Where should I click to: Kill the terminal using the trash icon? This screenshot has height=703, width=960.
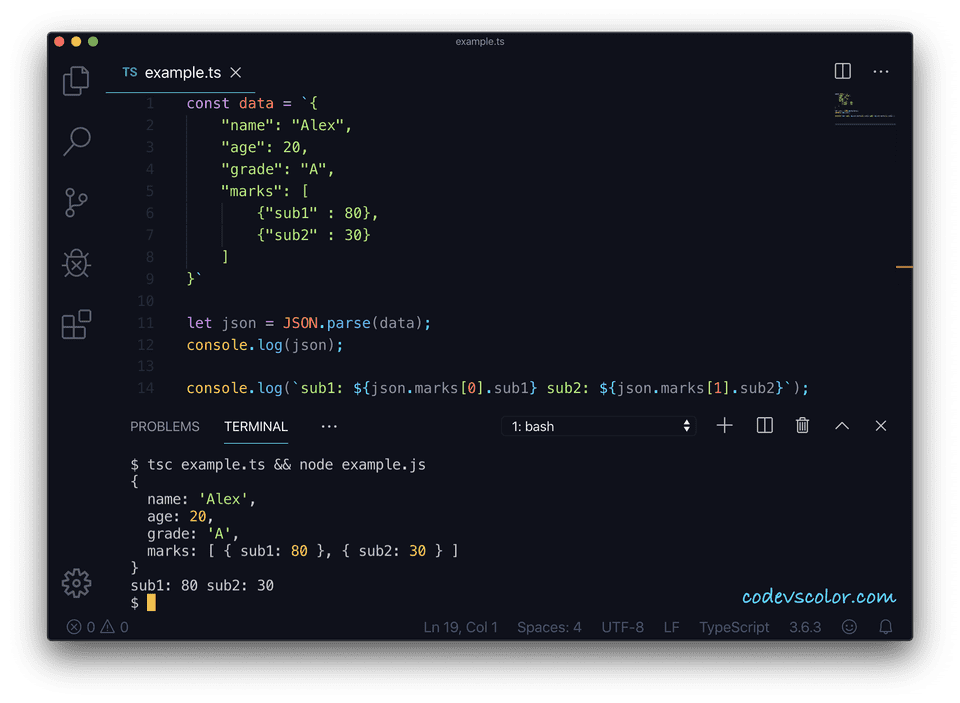click(801, 425)
